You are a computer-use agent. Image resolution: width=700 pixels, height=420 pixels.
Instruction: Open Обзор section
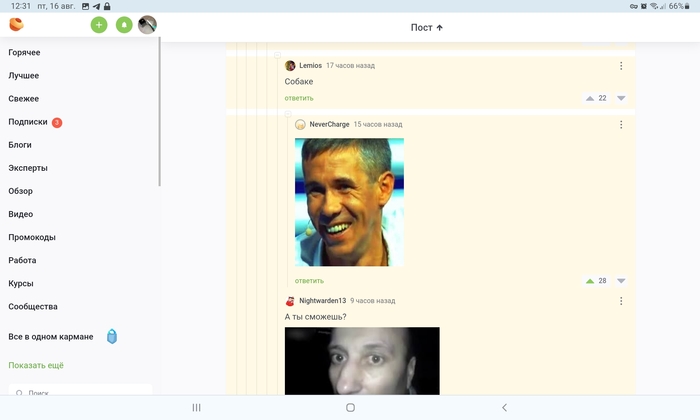pos(21,191)
